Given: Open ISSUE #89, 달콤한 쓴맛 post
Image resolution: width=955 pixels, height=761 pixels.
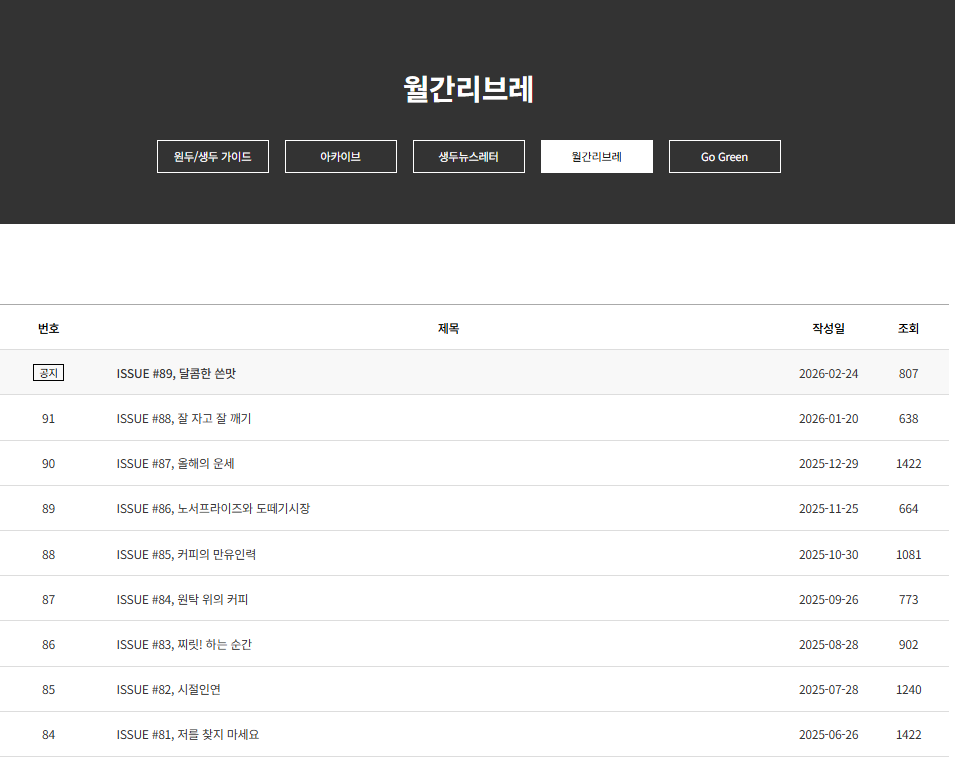Looking at the screenshot, I should click(x=176, y=373).
